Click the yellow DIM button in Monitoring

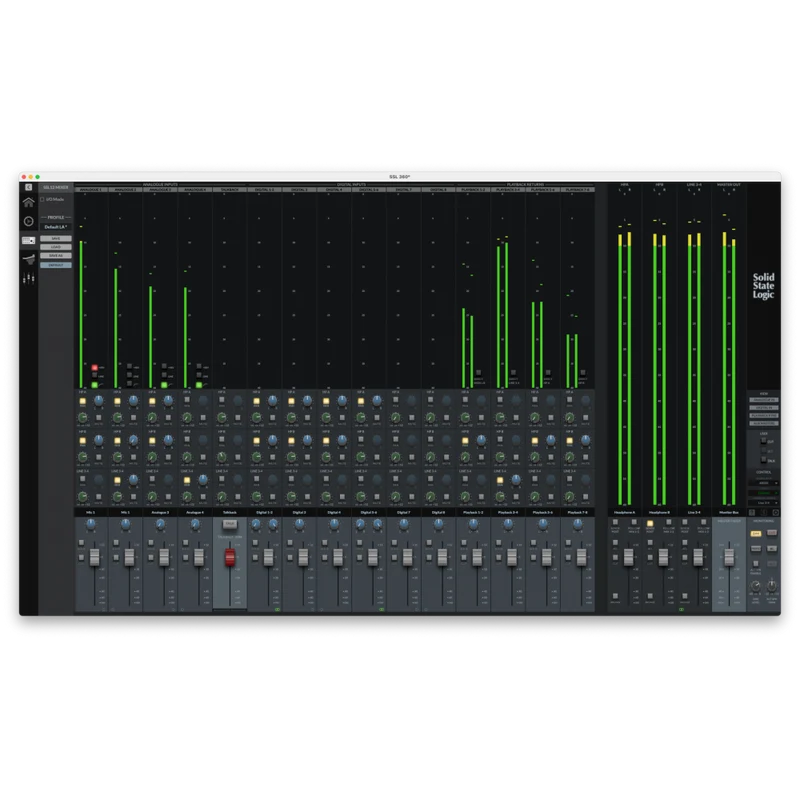click(756, 533)
